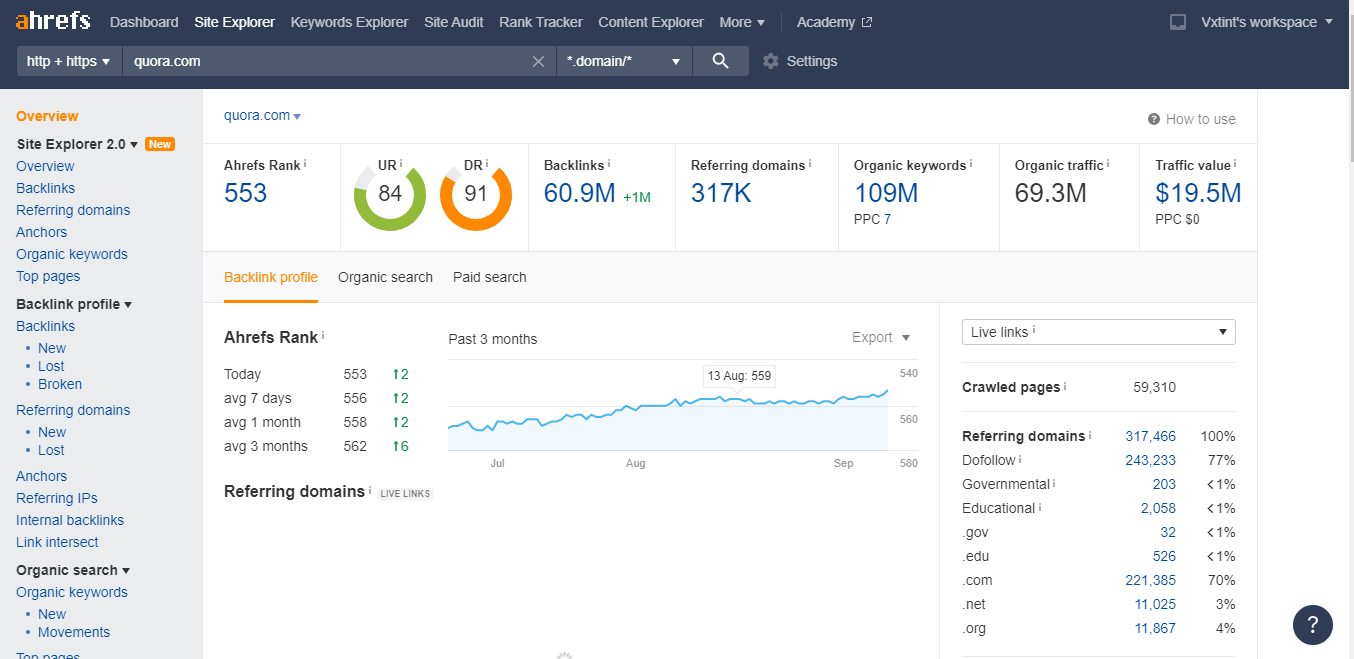The image size is (1354, 659).
Task: Open Link intersect in sidebar
Action: pos(57,542)
